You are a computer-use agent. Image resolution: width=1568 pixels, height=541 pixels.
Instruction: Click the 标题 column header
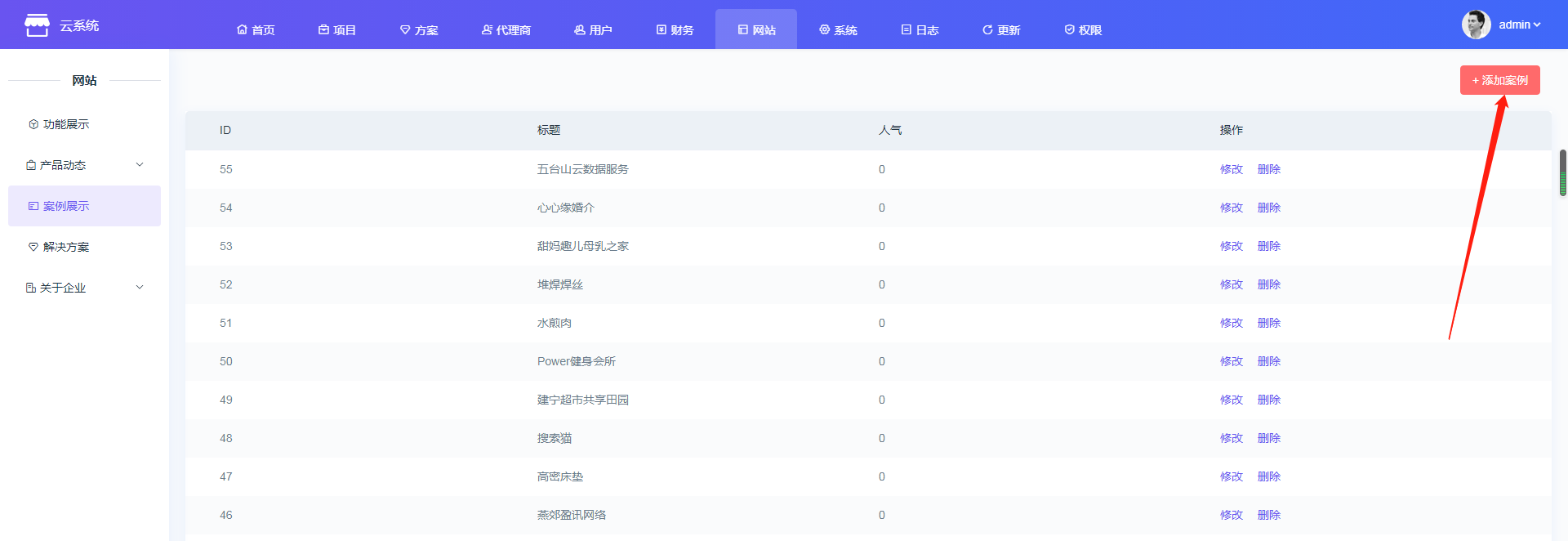[x=549, y=130]
